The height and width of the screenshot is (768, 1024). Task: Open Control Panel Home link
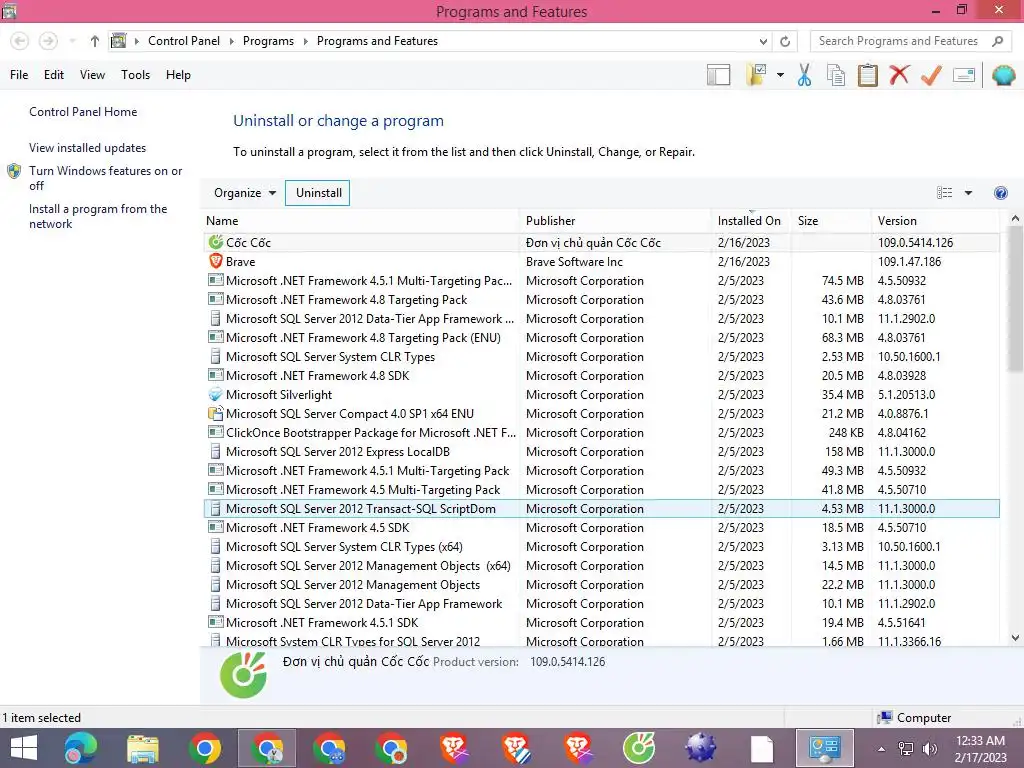pos(83,112)
